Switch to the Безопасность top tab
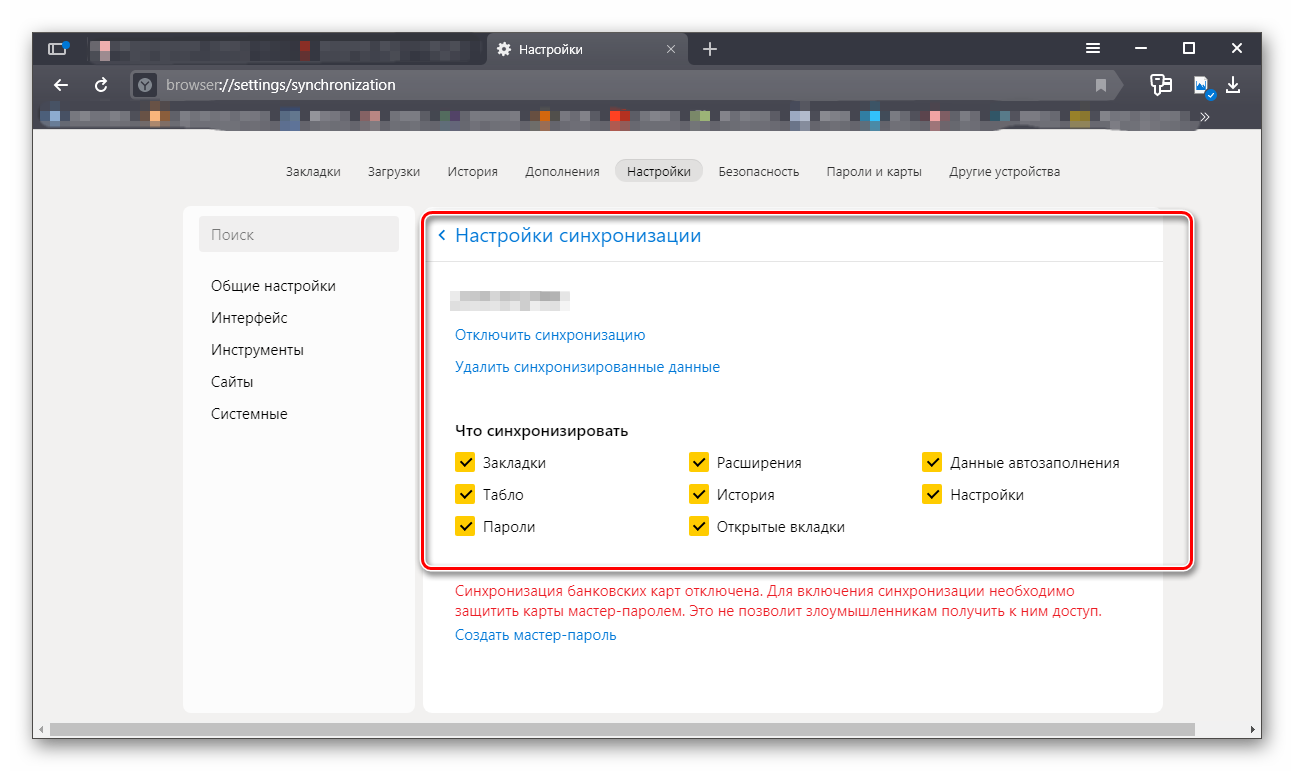The width and height of the screenshot is (1294, 771). point(759,171)
